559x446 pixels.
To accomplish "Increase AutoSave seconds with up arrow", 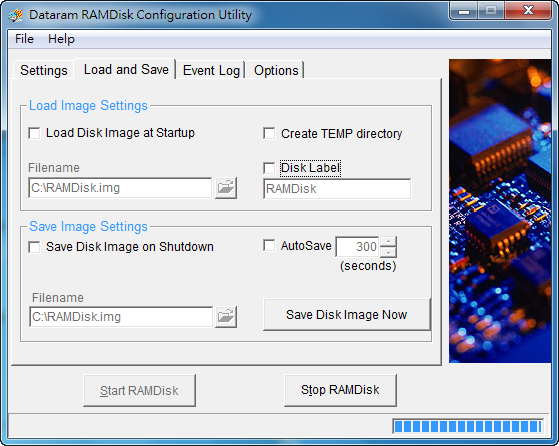I will pyautogui.click(x=388, y=241).
